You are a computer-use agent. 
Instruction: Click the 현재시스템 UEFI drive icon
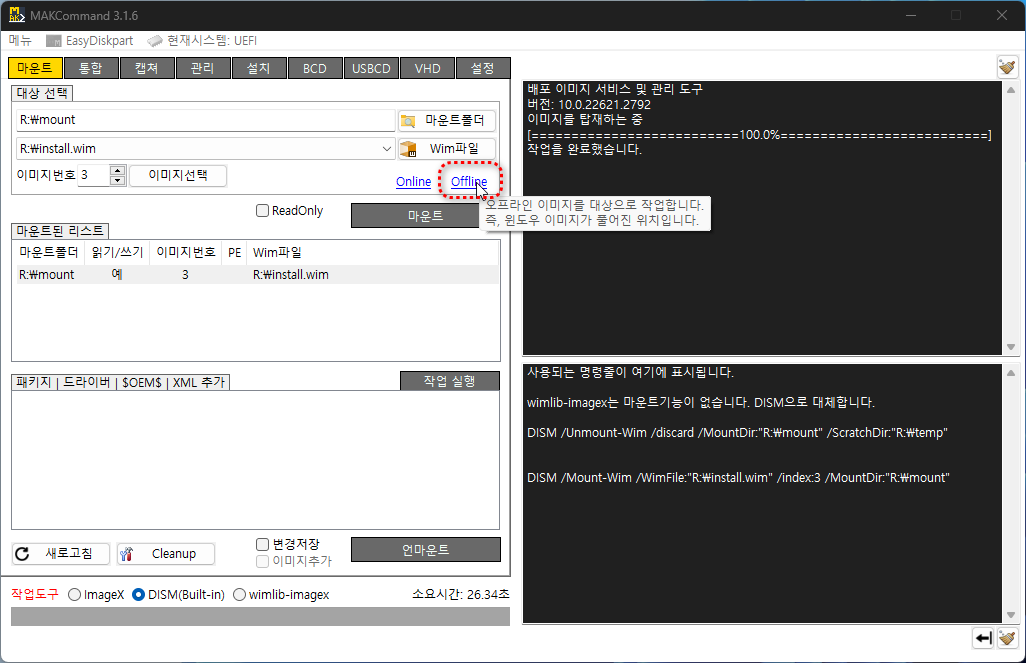pos(154,41)
